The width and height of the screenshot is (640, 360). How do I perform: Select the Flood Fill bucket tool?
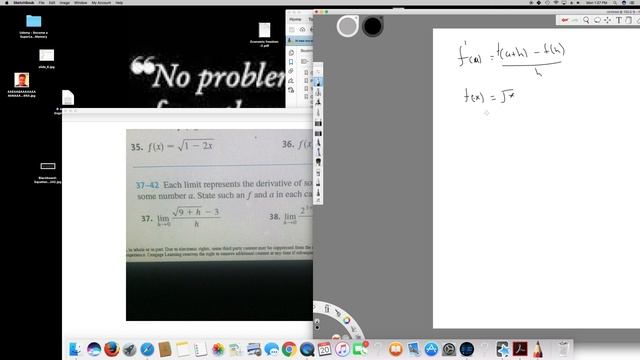tap(629, 20)
